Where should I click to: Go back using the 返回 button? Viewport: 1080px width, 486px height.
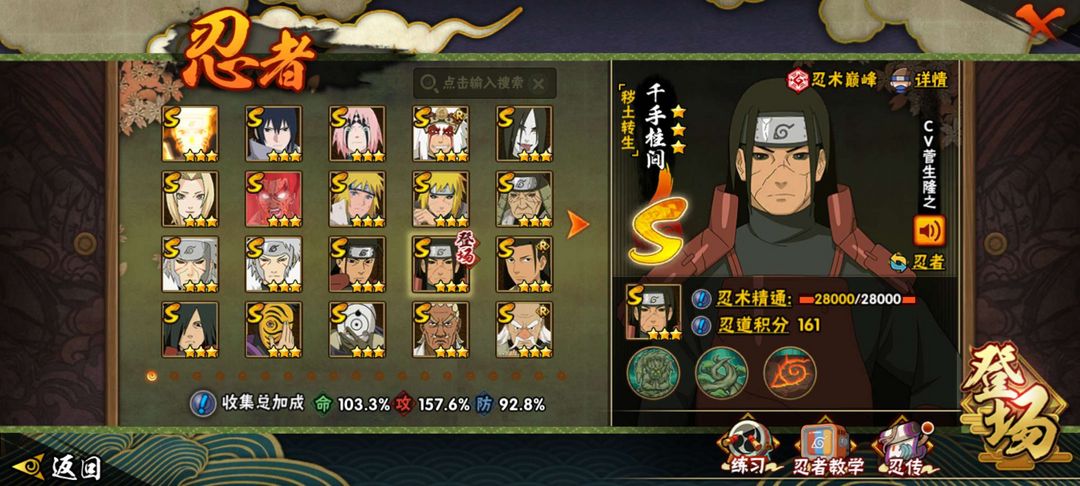pos(57,468)
